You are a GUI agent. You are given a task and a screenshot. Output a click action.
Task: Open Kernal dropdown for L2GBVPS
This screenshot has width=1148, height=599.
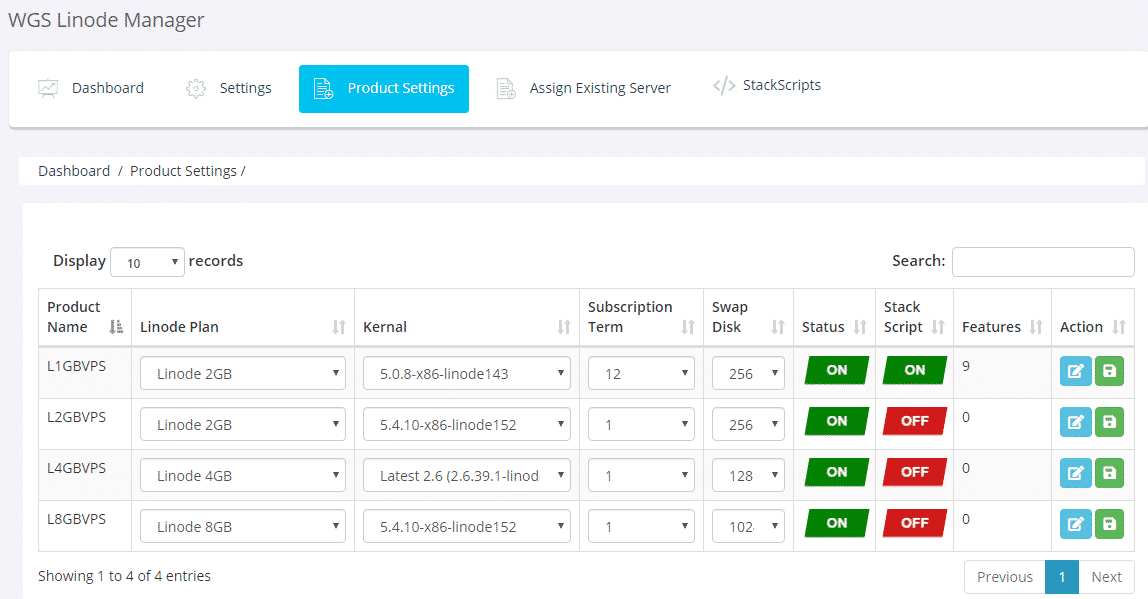[466, 425]
